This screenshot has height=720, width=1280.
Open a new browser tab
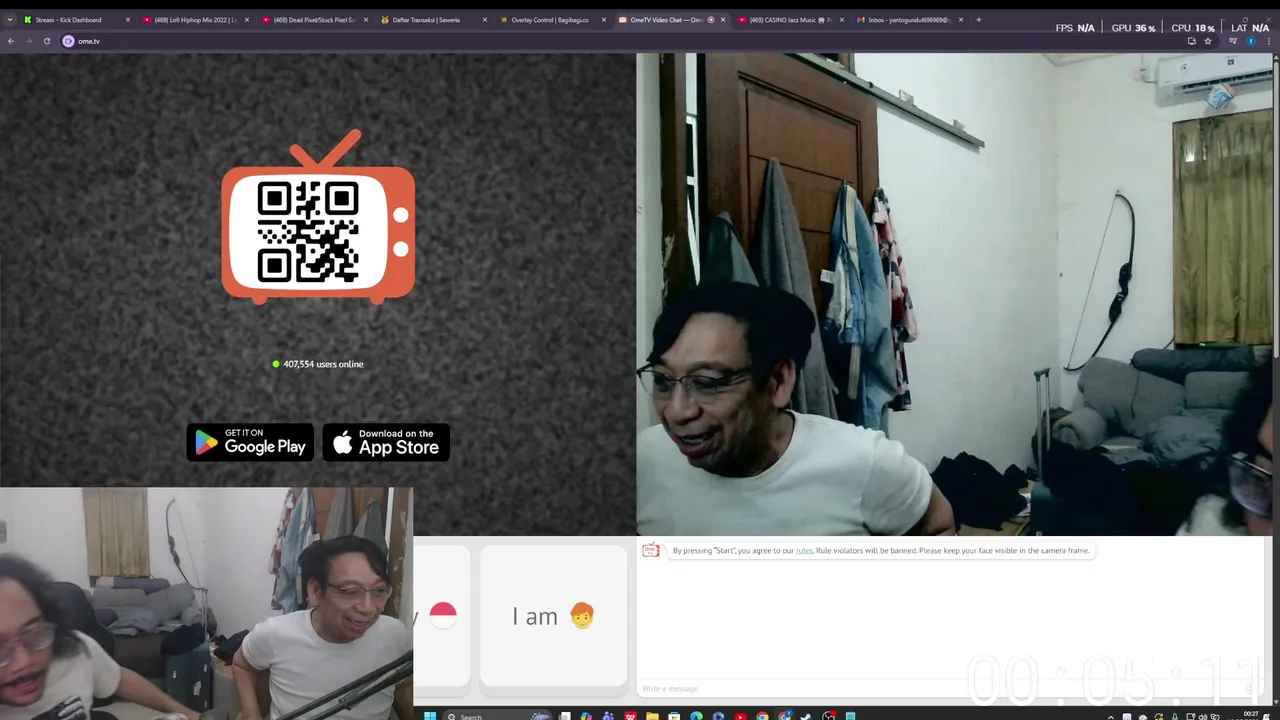click(x=978, y=20)
